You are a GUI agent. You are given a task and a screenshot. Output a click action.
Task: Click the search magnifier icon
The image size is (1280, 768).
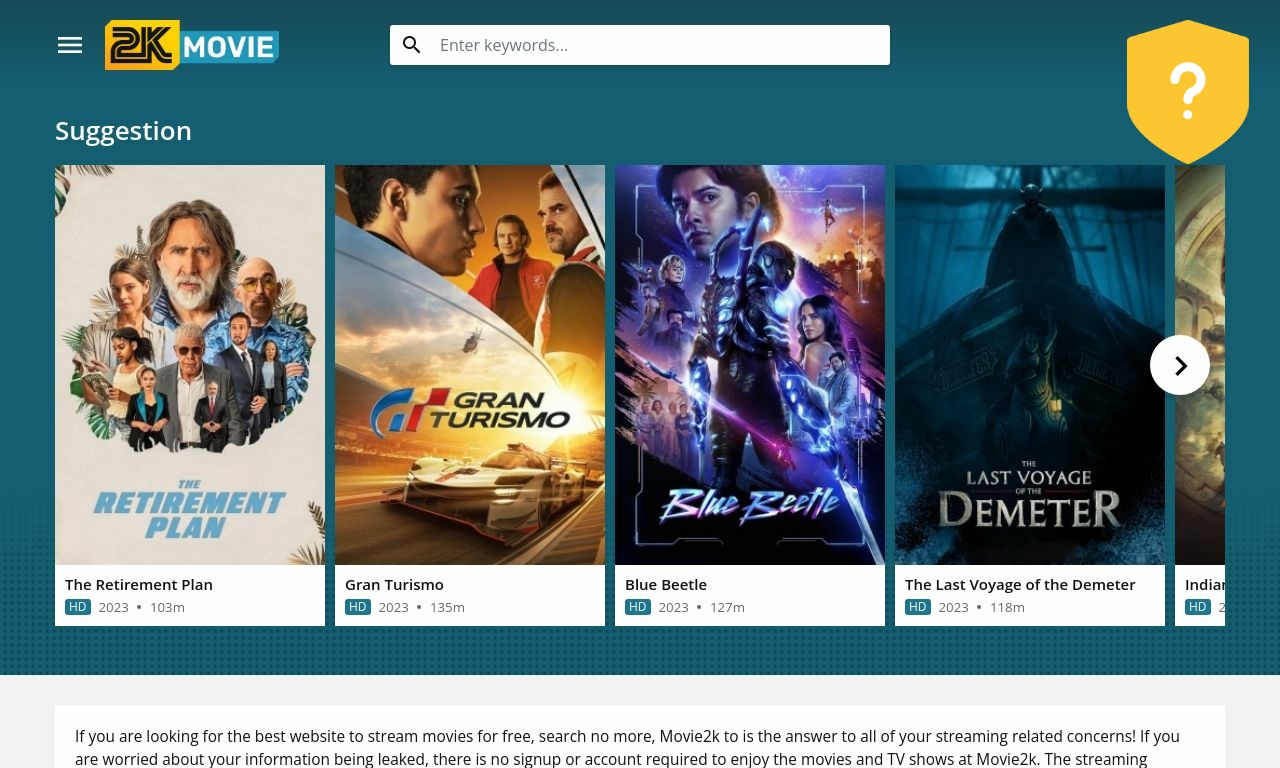(412, 45)
